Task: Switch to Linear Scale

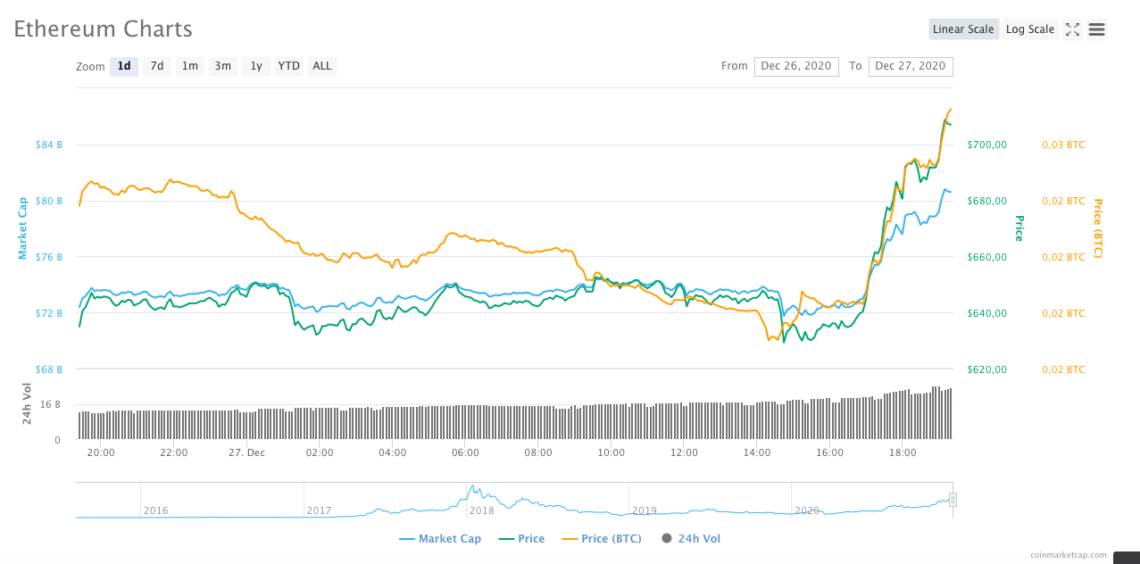Action: [x=963, y=29]
